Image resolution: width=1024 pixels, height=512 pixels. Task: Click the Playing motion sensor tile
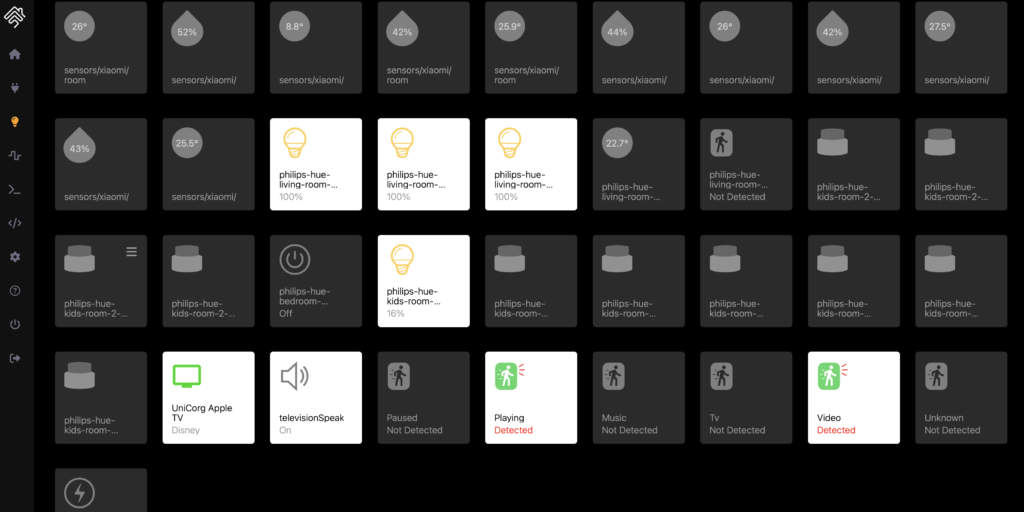coord(530,398)
